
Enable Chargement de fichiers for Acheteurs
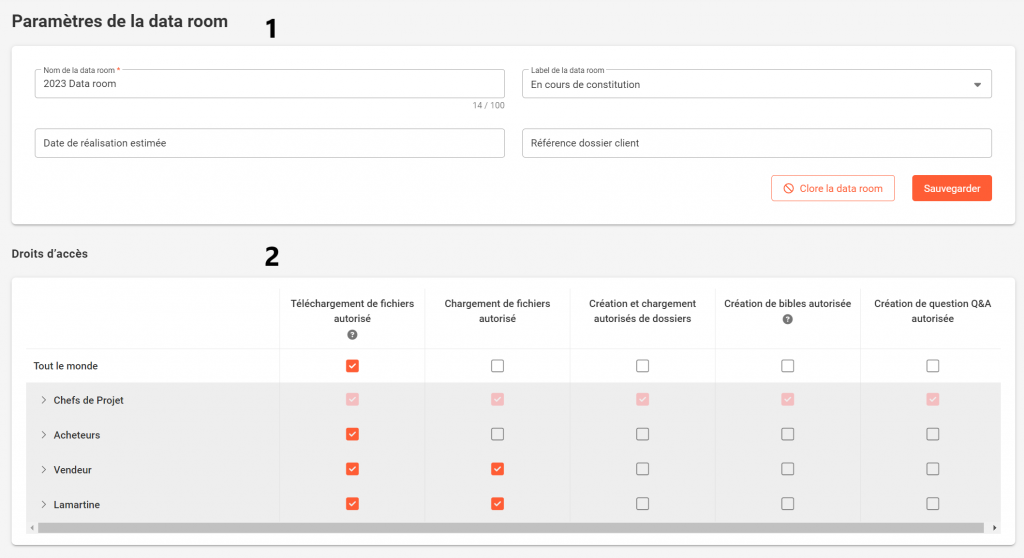[x=497, y=434]
